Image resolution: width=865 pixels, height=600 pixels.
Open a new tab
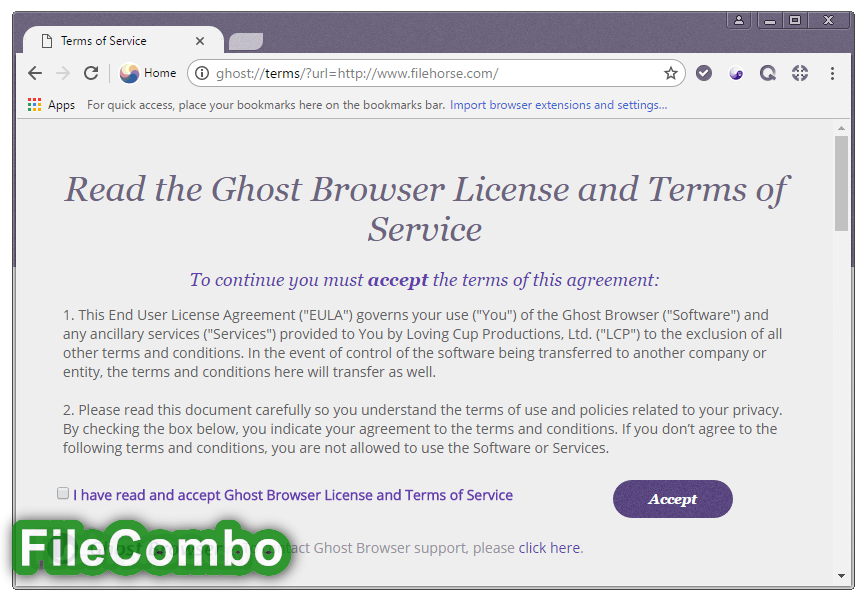(245, 41)
